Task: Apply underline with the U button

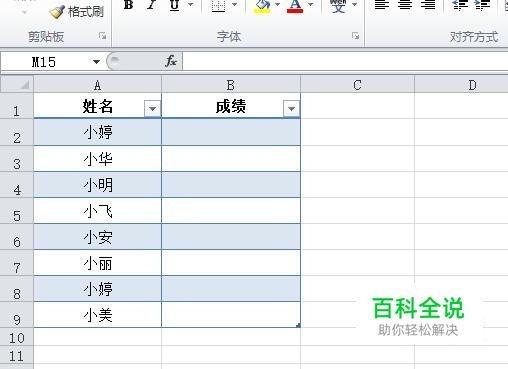Action: 174,5
